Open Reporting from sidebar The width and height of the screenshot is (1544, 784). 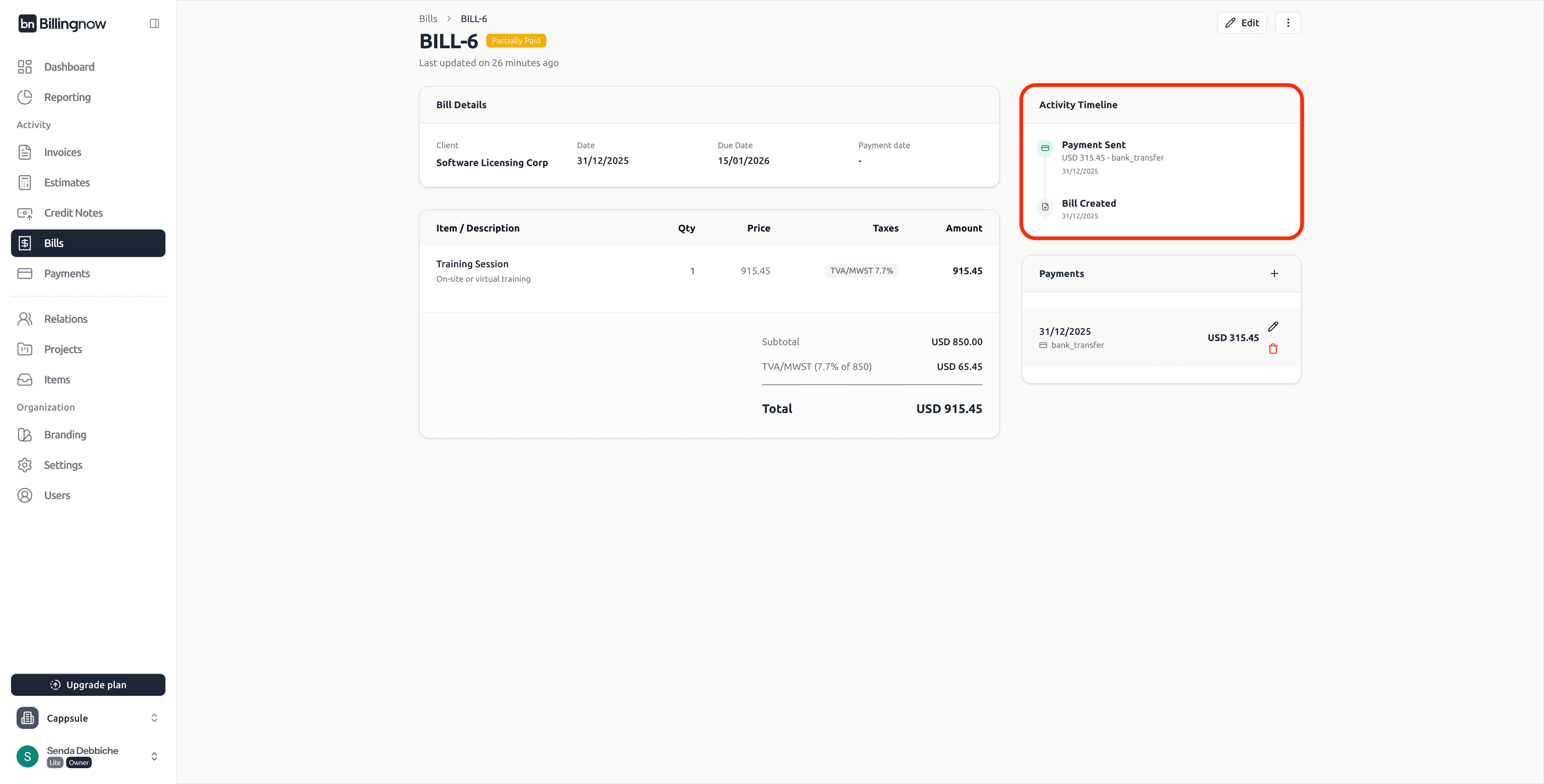point(67,97)
